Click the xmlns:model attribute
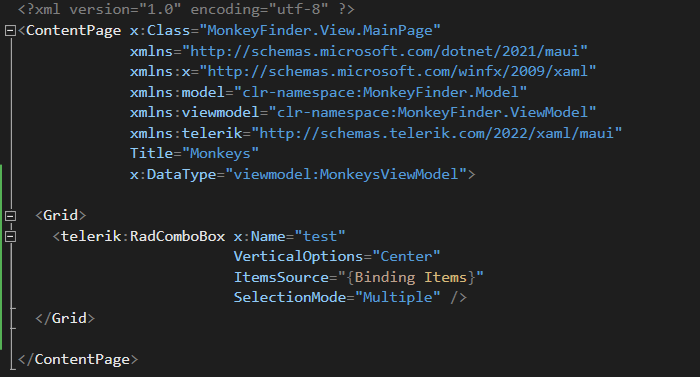The width and height of the screenshot is (700, 377). click(x=177, y=92)
